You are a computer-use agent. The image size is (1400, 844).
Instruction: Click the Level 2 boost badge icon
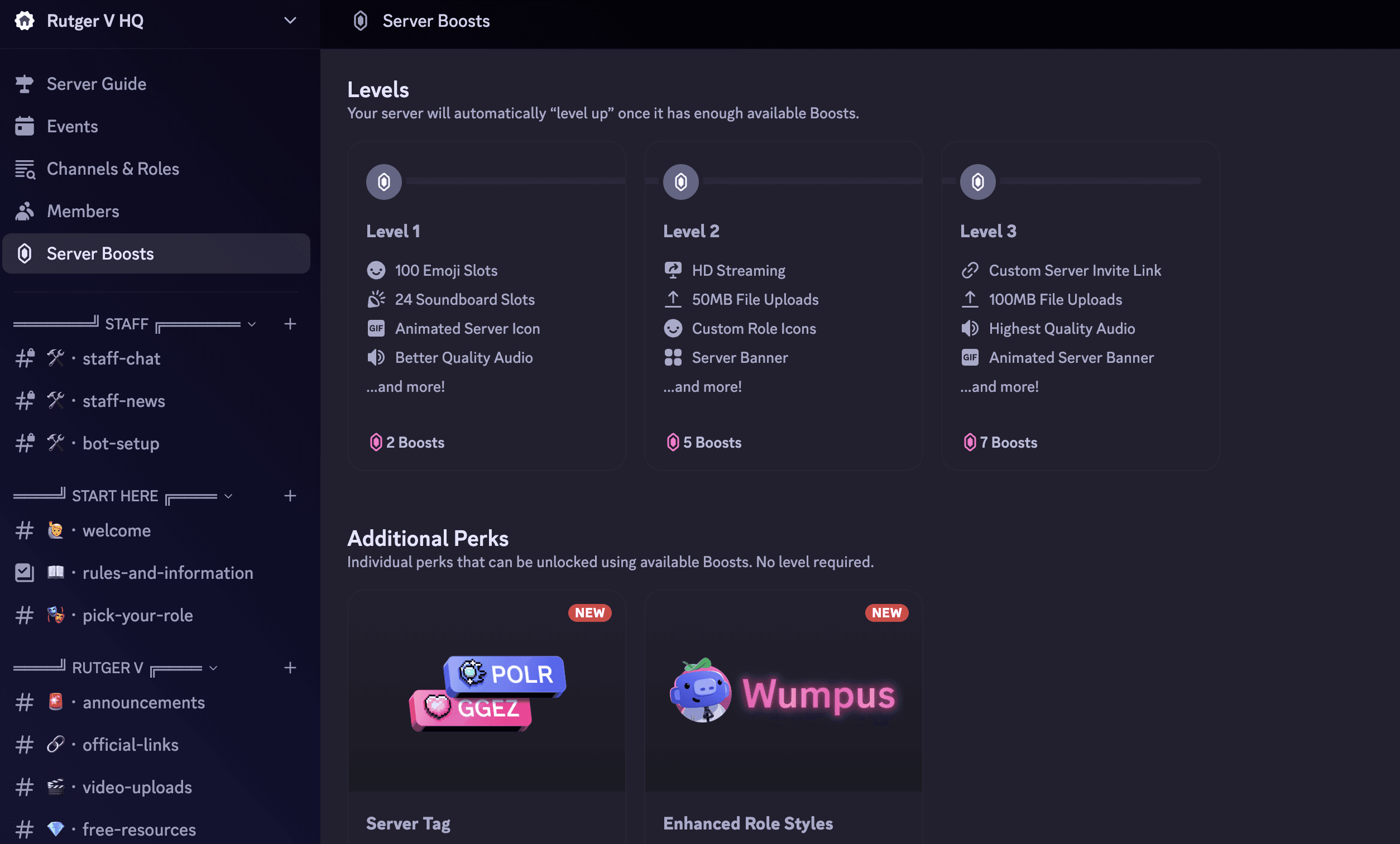coord(680,182)
